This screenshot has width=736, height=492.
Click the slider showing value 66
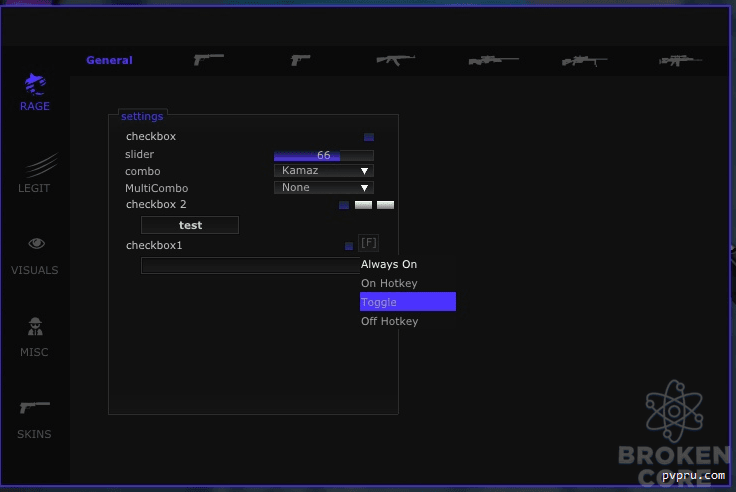(324, 155)
